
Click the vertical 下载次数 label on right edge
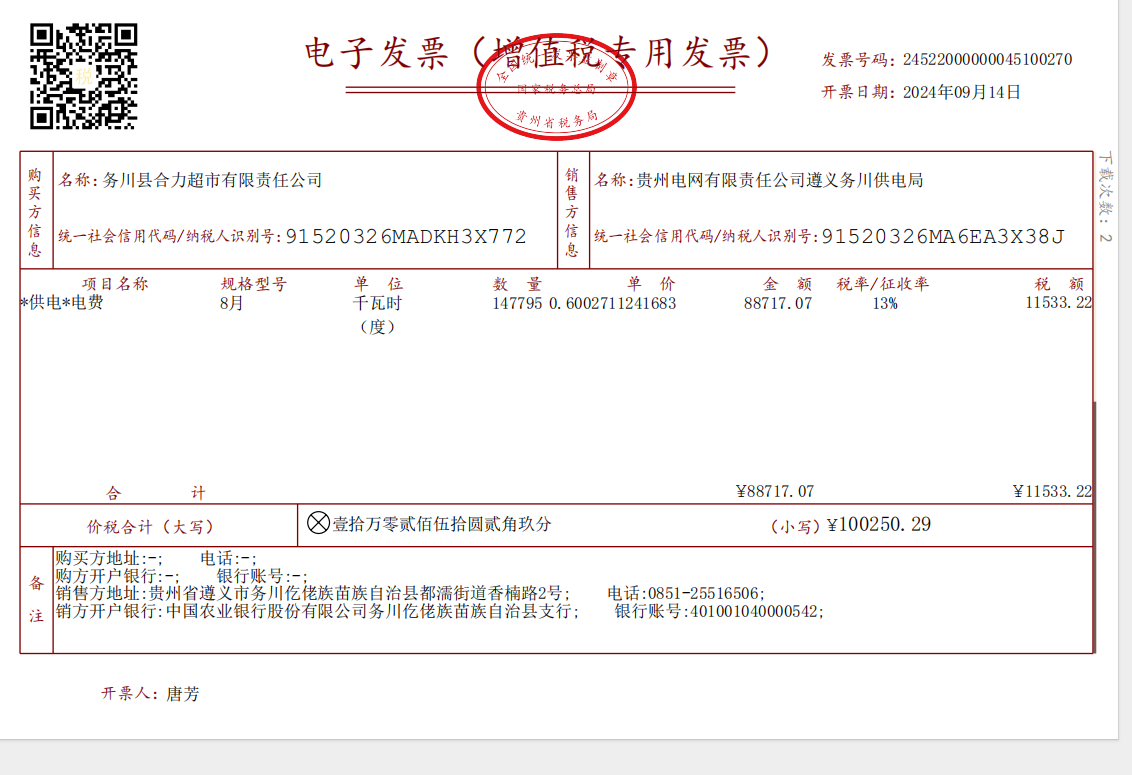point(1105,190)
